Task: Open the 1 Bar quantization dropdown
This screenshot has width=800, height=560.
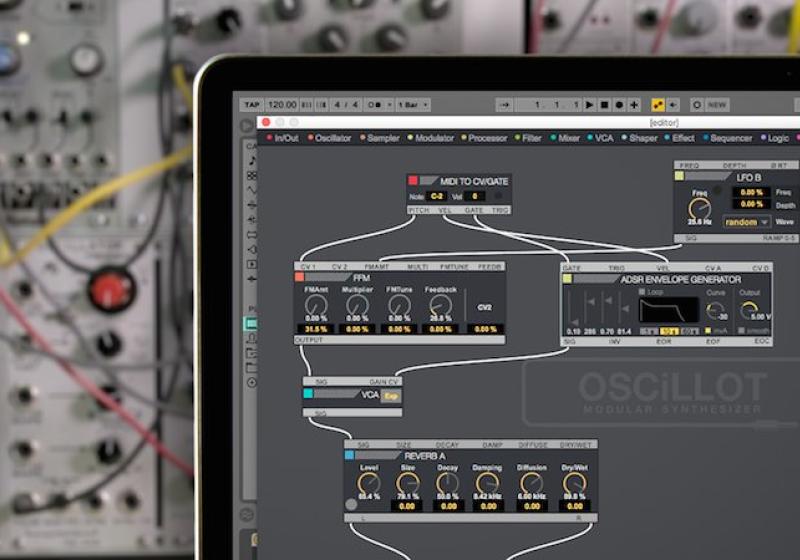Action: pos(413,105)
